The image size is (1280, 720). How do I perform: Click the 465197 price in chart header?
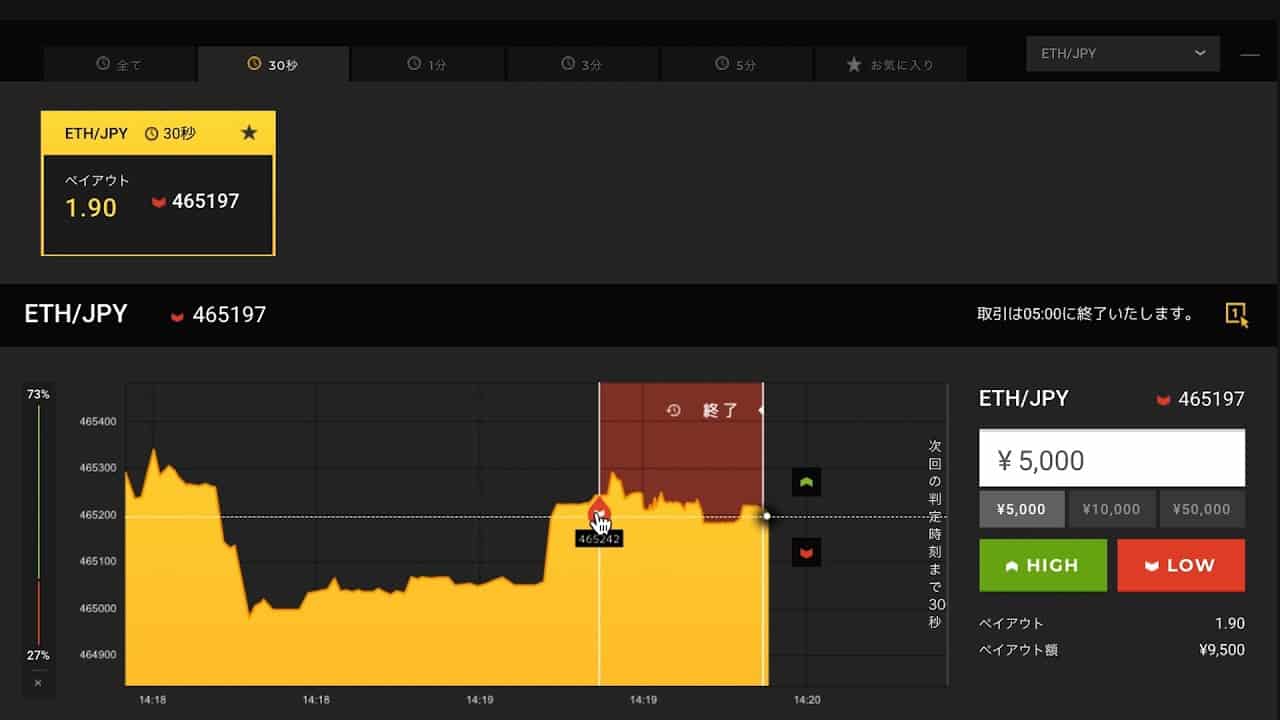(229, 315)
